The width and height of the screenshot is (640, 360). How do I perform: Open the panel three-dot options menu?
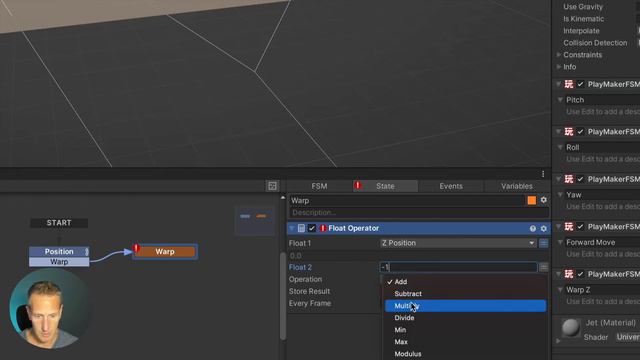click(x=543, y=174)
